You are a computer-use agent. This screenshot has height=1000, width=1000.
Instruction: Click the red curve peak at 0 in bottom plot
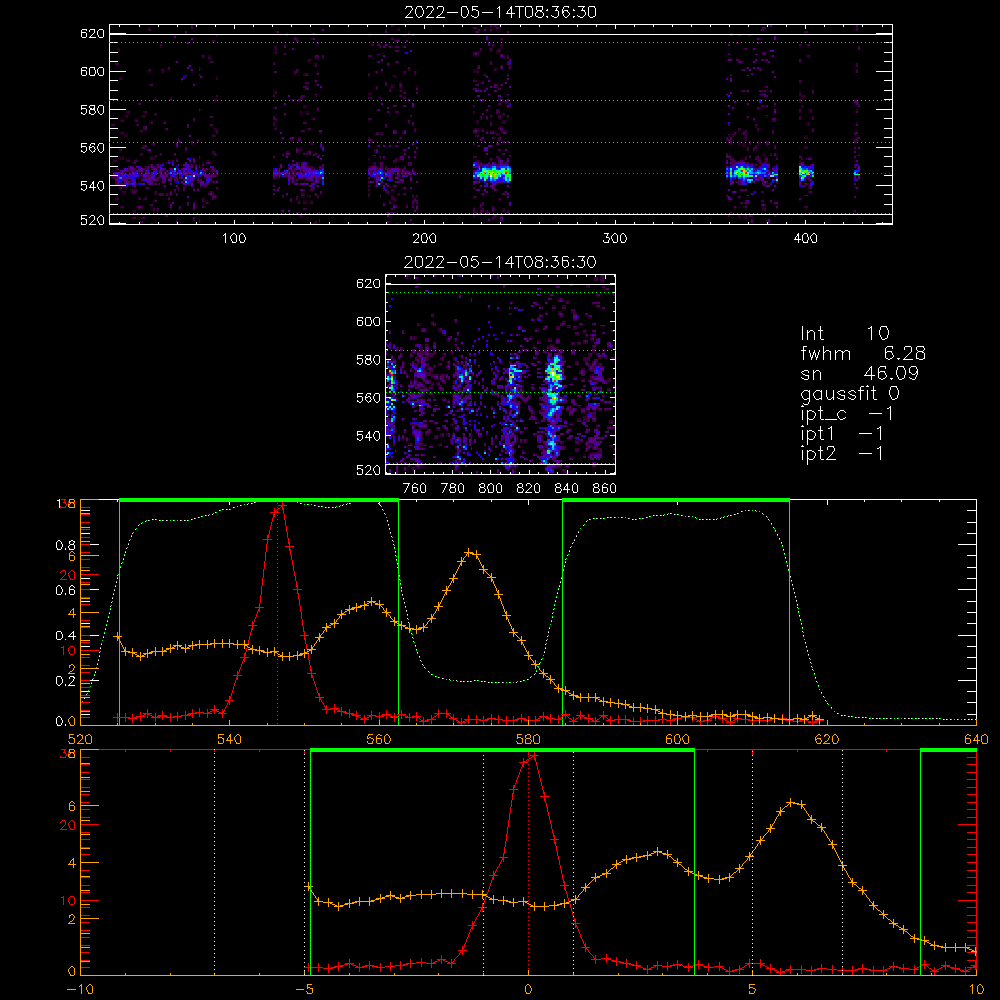click(x=533, y=756)
